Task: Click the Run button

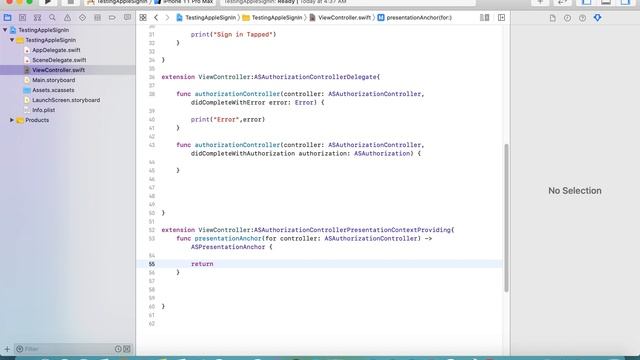Action: coord(48,2)
